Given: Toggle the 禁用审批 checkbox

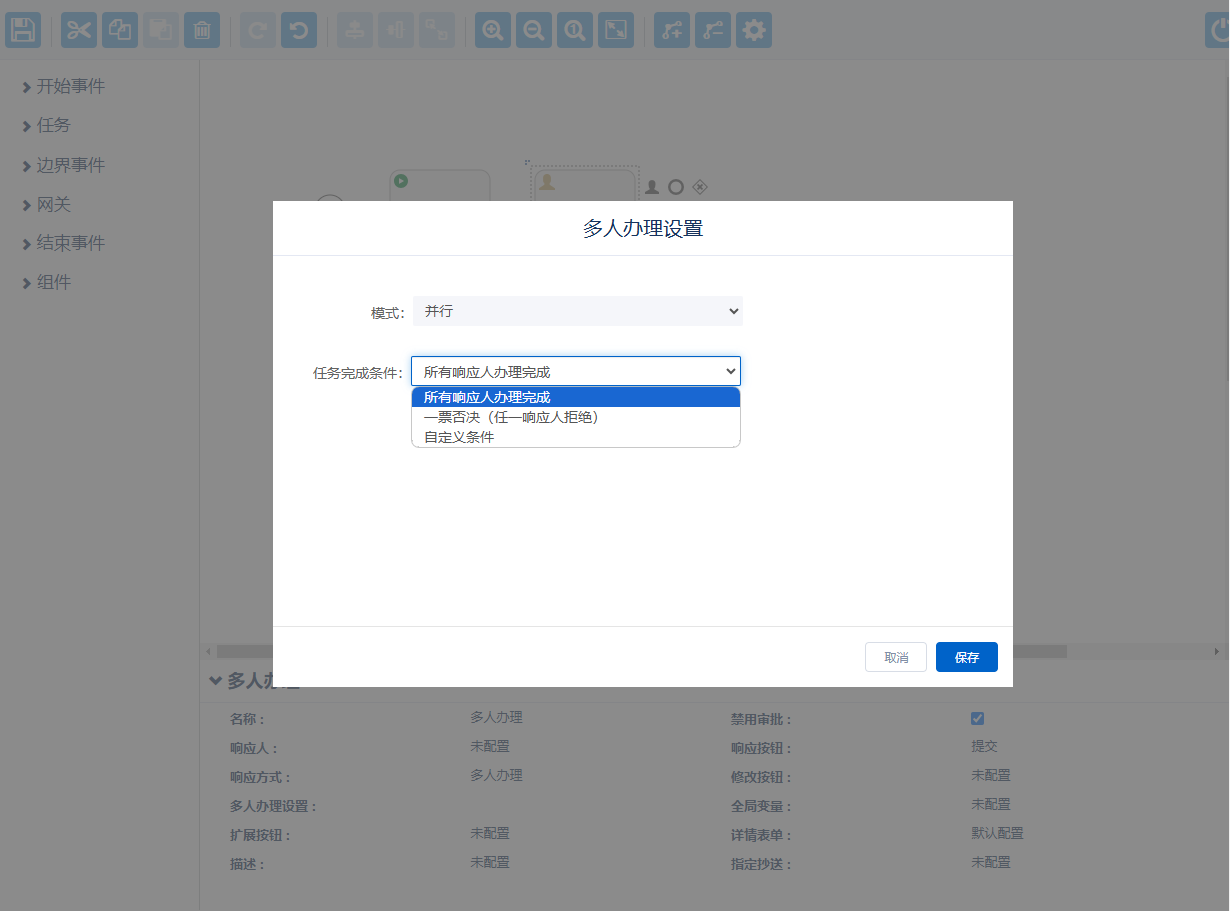Looking at the screenshot, I should [x=977, y=718].
